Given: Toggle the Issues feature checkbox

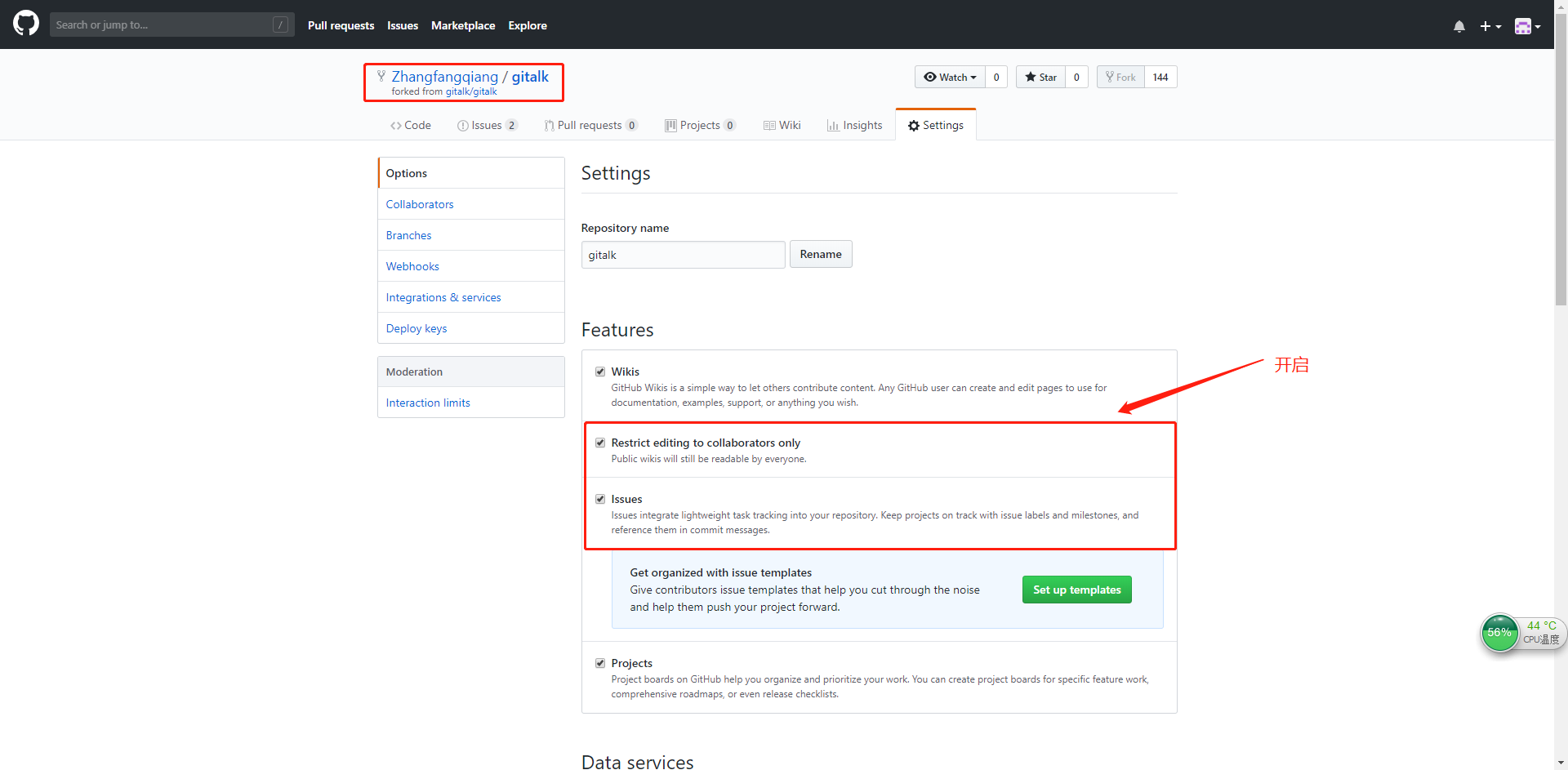Looking at the screenshot, I should tap(600, 499).
